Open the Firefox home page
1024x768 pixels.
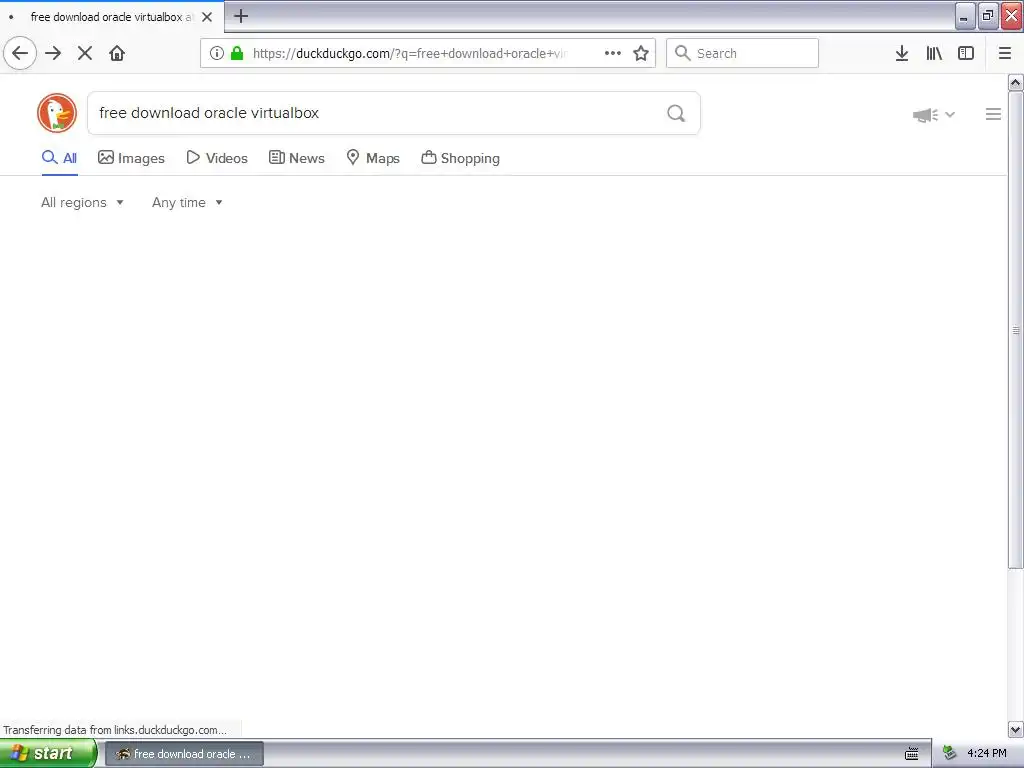[117, 53]
